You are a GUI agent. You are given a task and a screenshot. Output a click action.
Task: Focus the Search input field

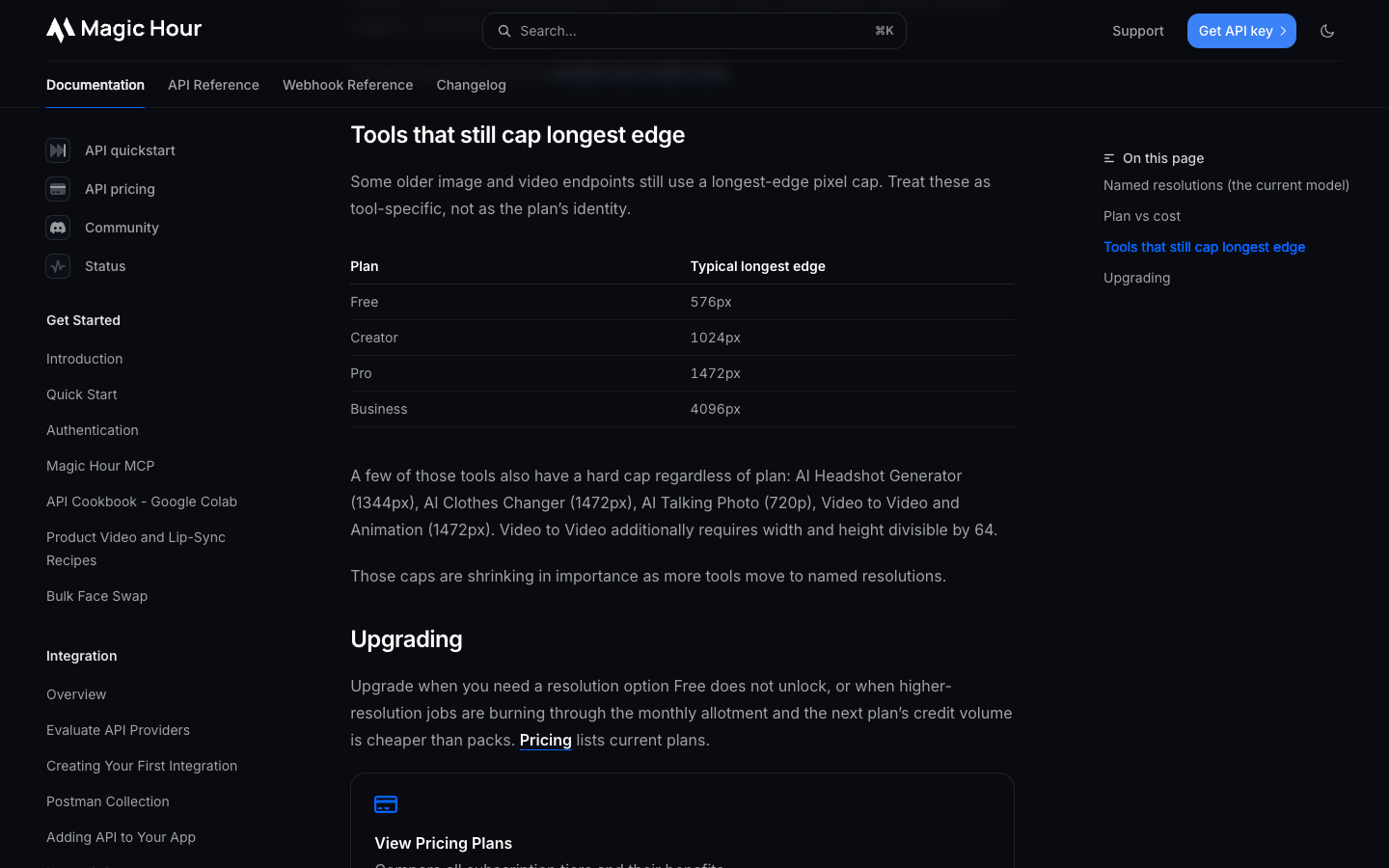pos(694,31)
